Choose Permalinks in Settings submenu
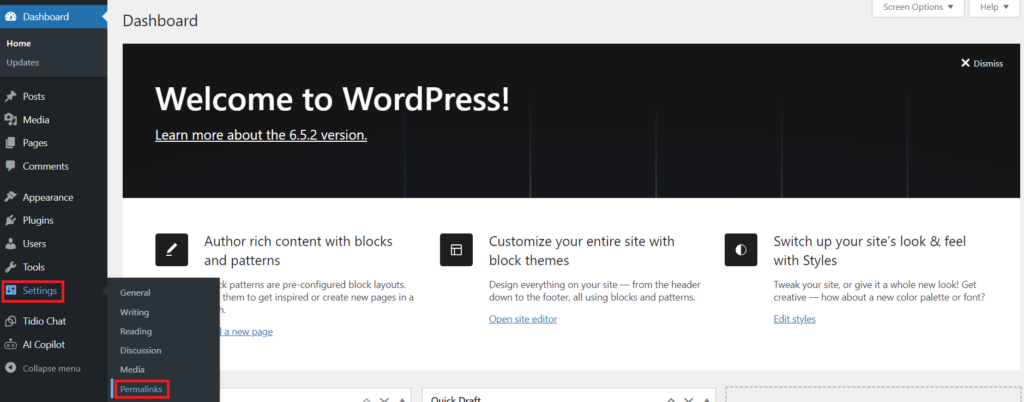This screenshot has width=1024, height=402. [x=141, y=389]
